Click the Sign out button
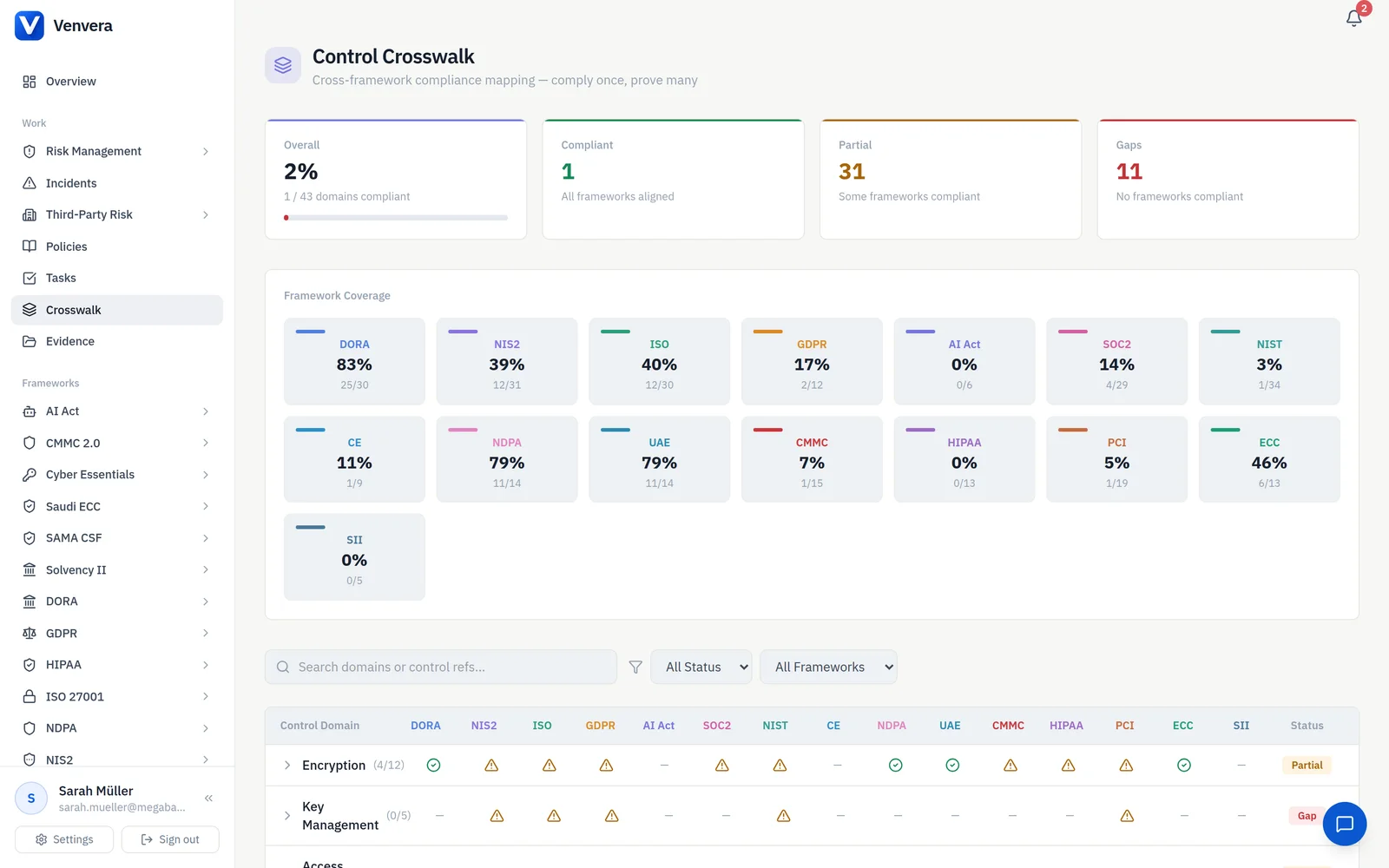The width and height of the screenshot is (1389, 868). (x=170, y=839)
